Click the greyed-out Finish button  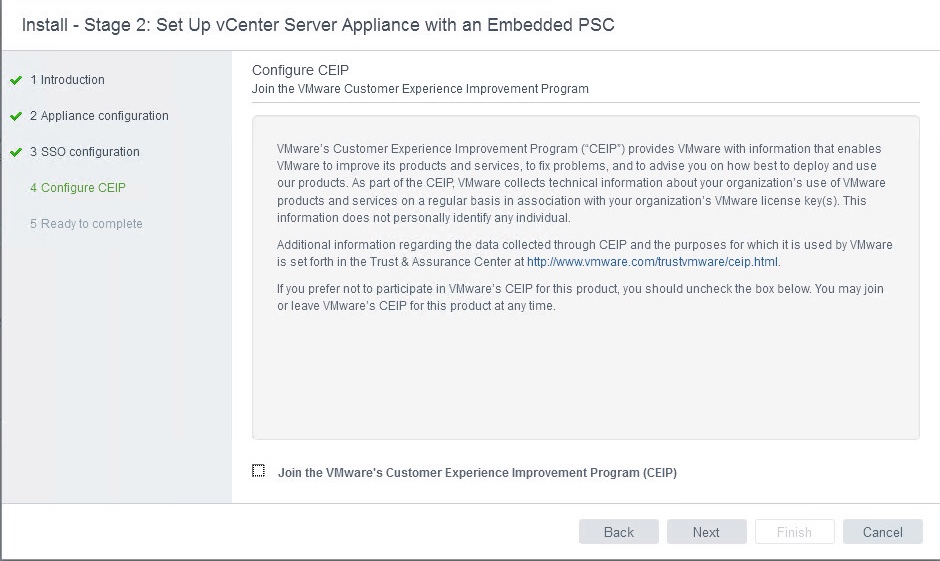794,532
